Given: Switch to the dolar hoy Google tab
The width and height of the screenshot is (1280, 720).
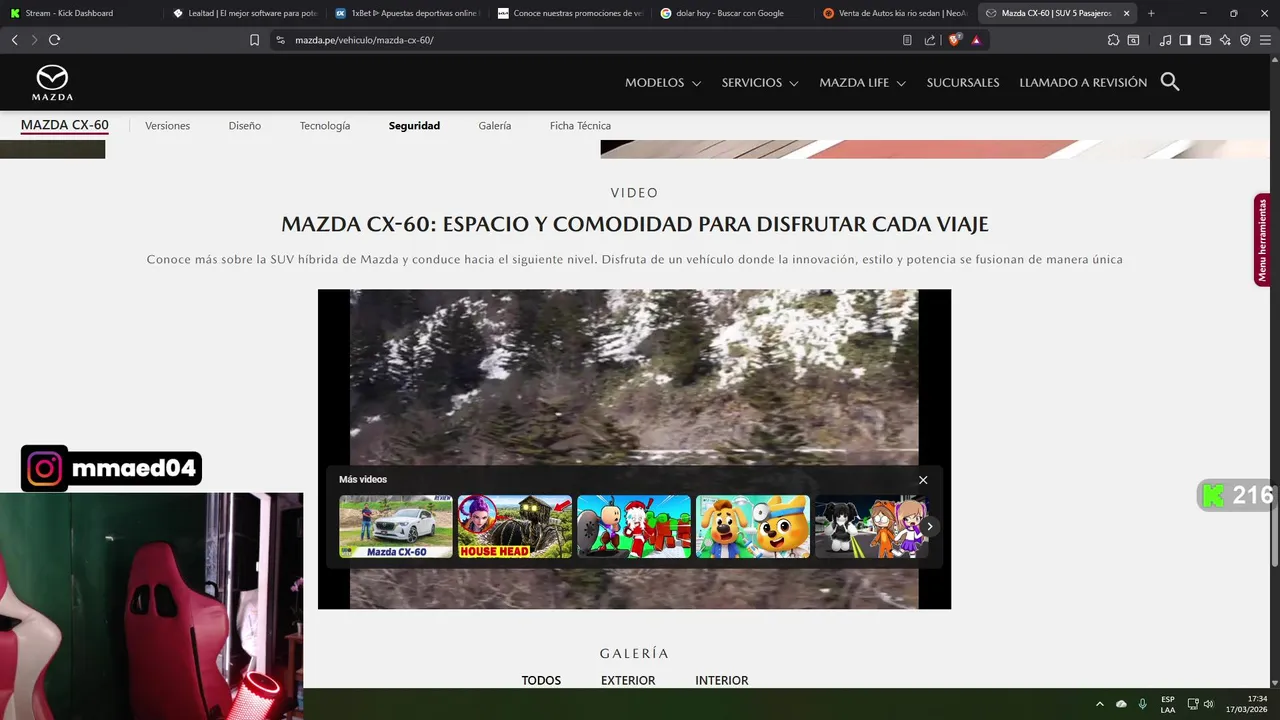Looking at the screenshot, I should [733, 13].
